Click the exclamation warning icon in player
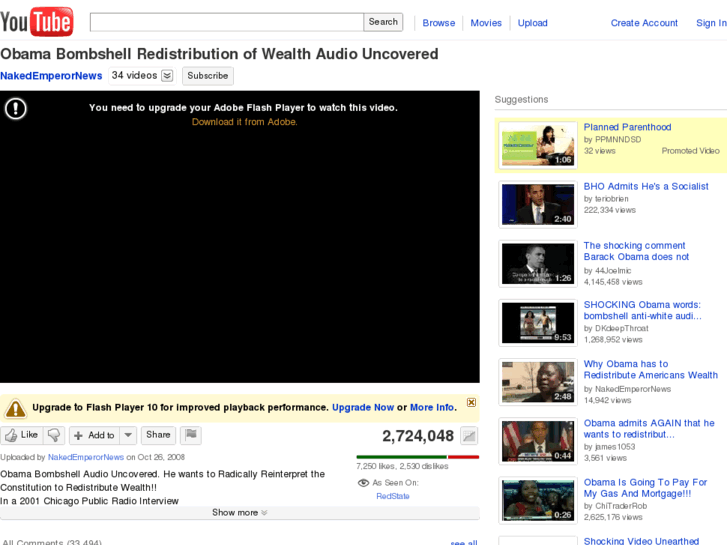The image size is (727, 545). click(x=16, y=109)
